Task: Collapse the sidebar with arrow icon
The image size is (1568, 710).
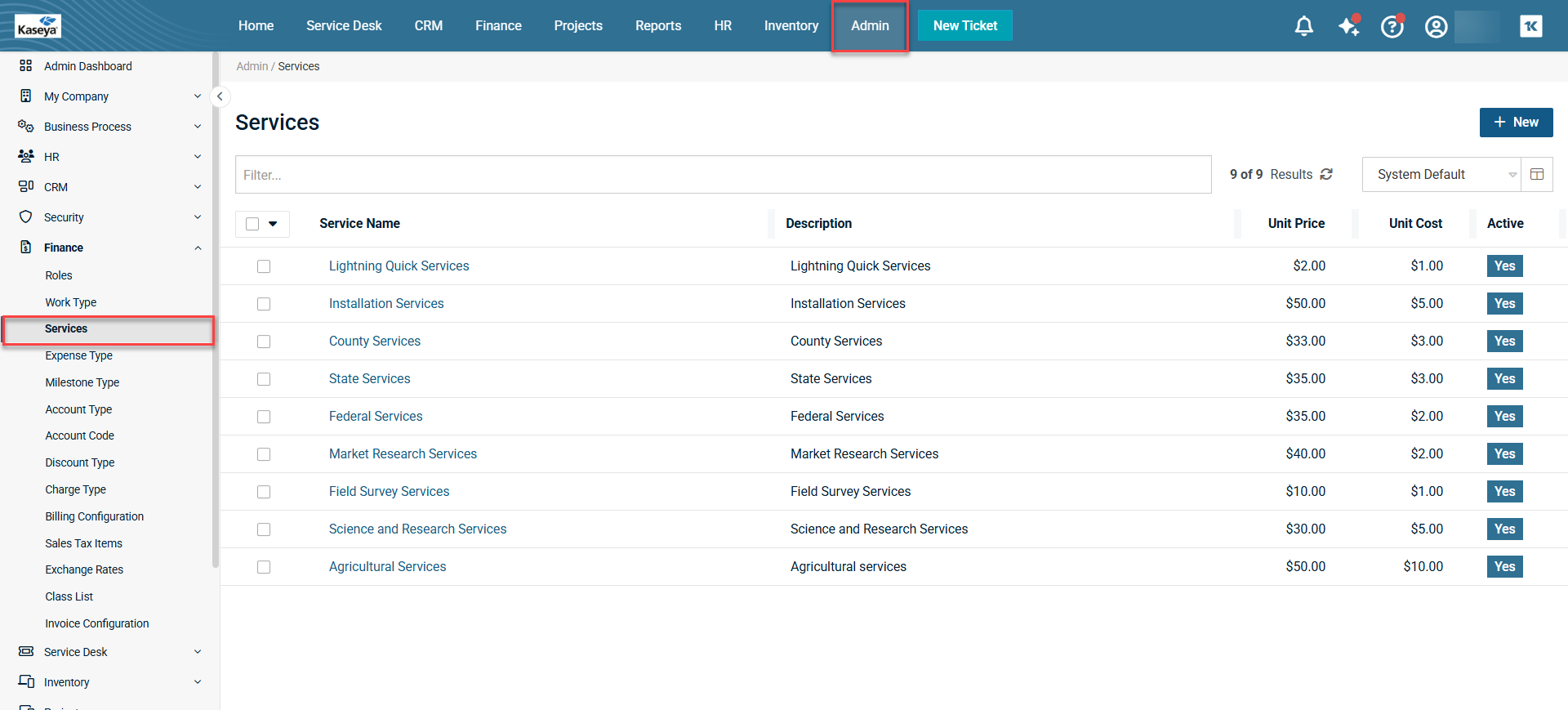Action: [220, 96]
